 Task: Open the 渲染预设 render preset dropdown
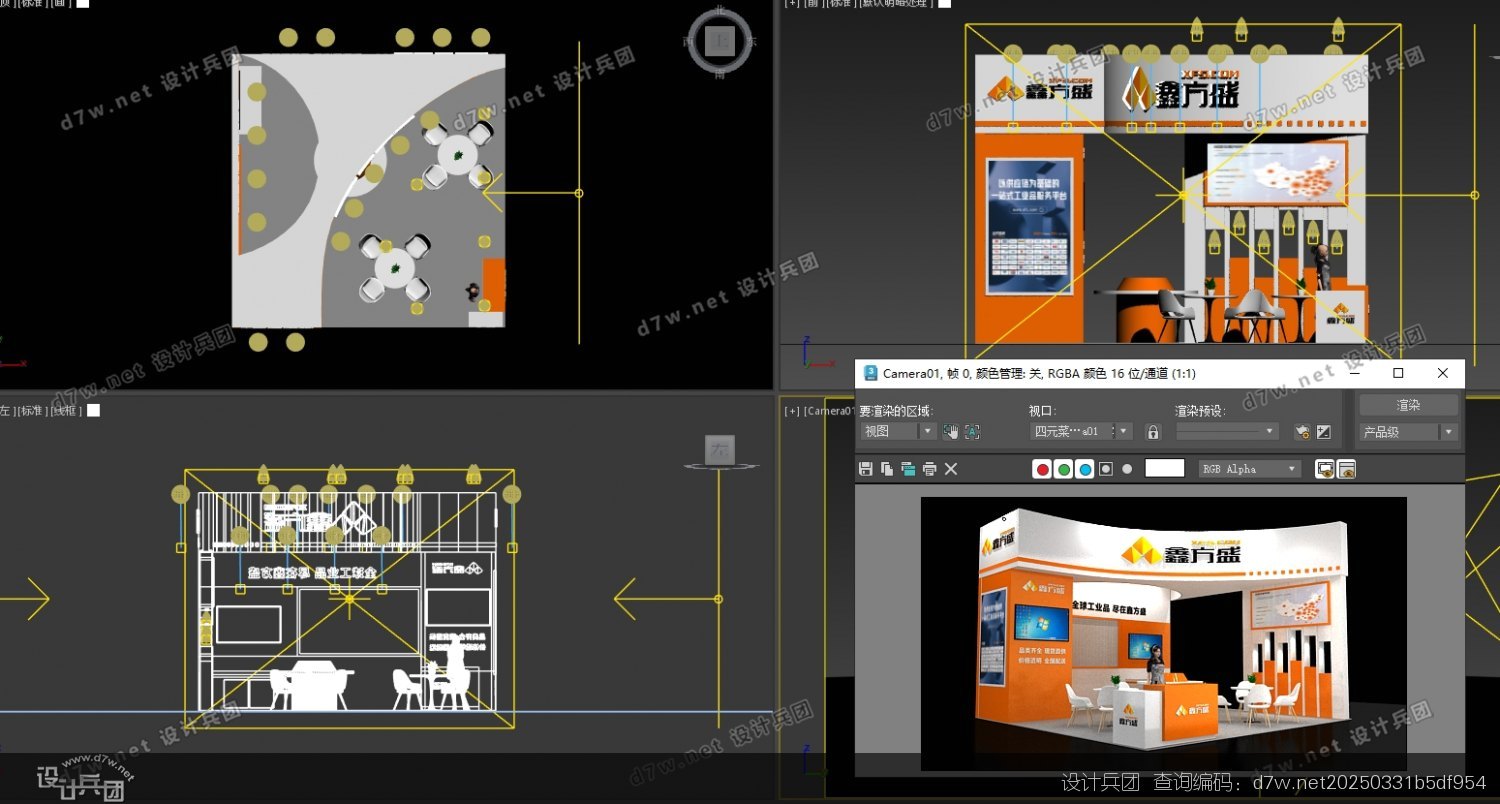point(1227,431)
